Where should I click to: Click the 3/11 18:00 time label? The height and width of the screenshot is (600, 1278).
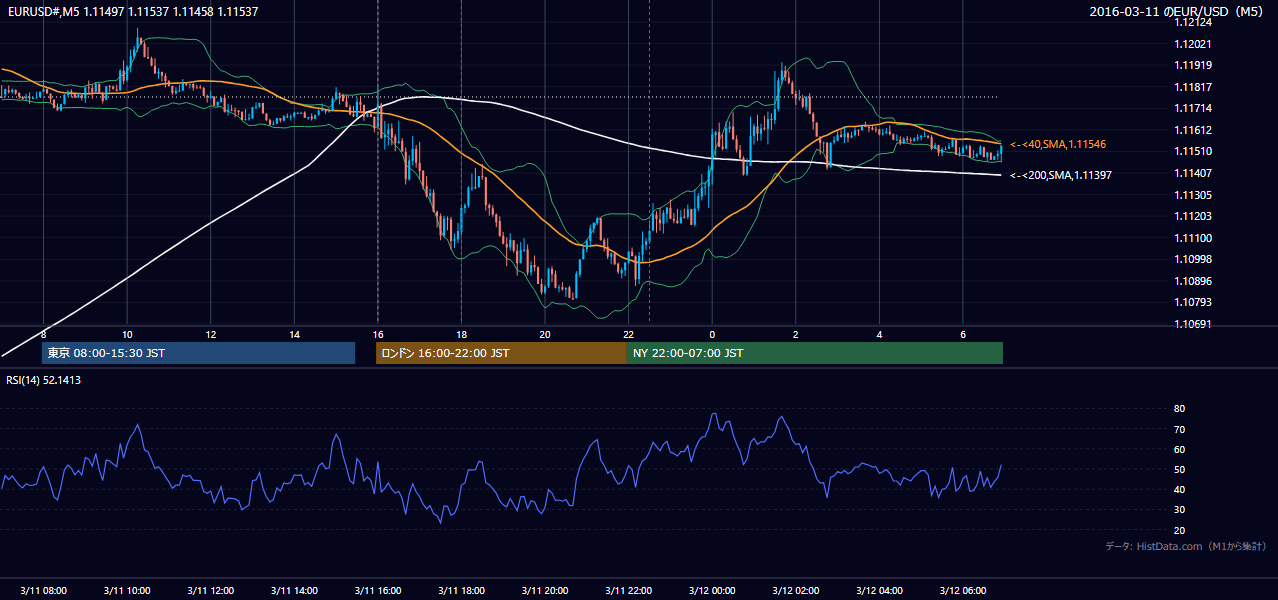461,590
